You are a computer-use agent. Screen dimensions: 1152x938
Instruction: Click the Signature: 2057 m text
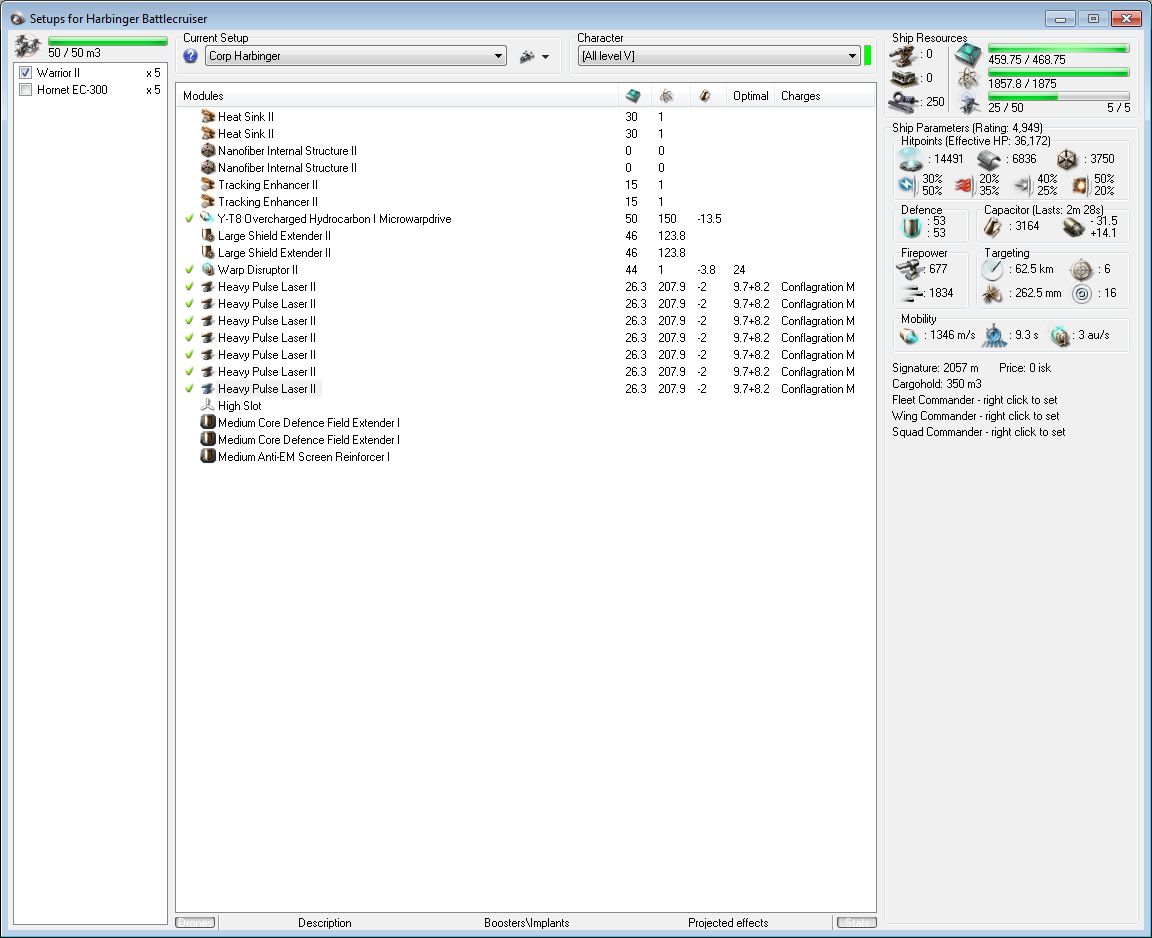(x=935, y=368)
